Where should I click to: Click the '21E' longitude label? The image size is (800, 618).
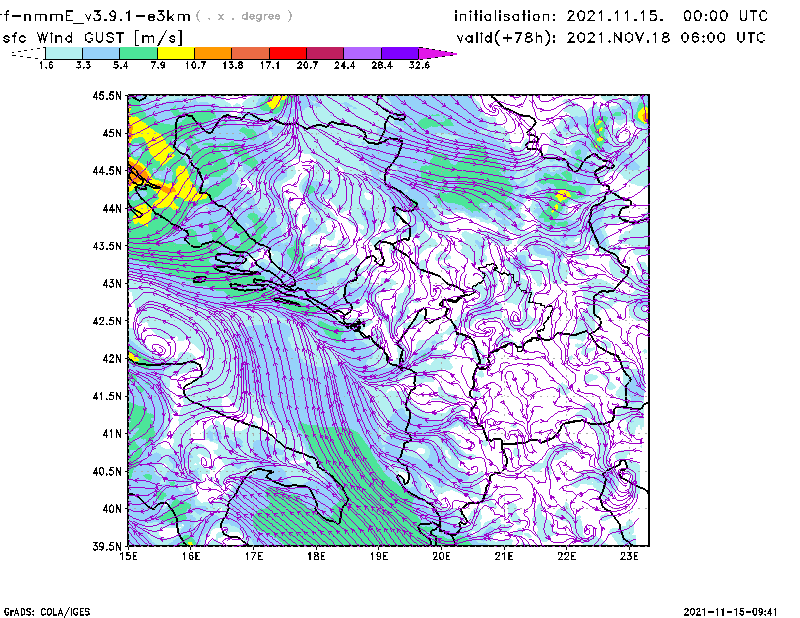504,556
